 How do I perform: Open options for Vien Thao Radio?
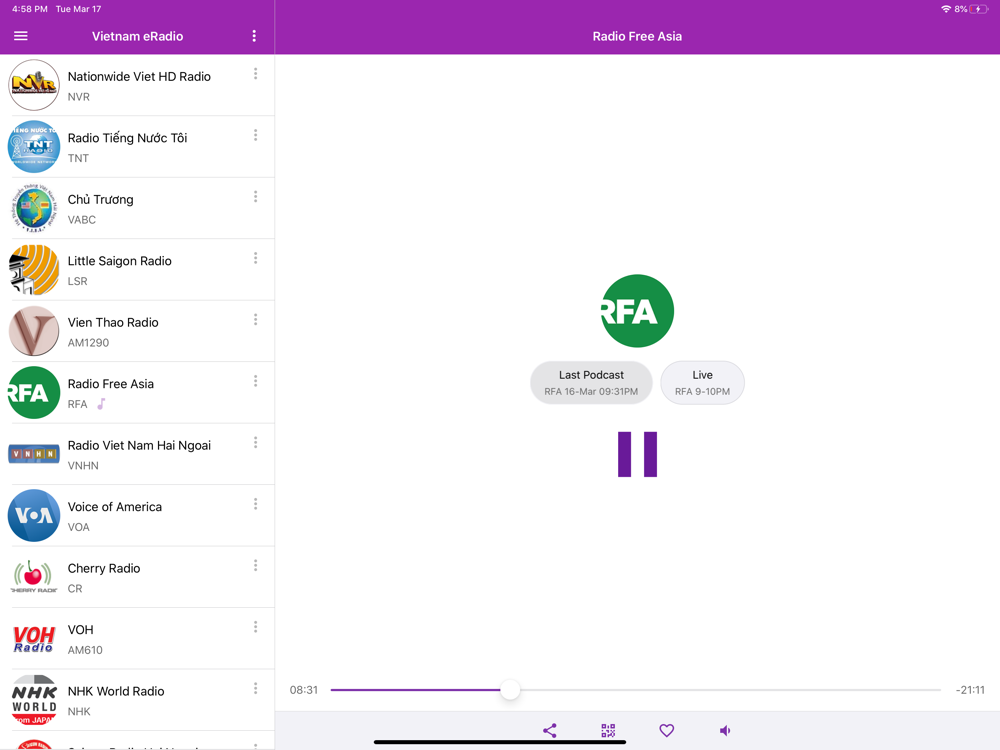pos(256,320)
